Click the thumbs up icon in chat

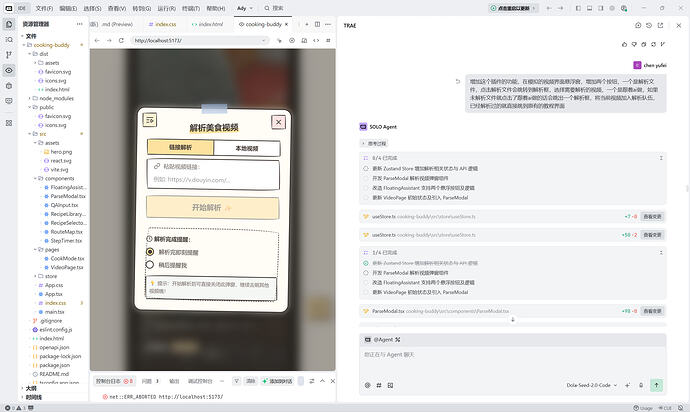(x=624, y=44)
